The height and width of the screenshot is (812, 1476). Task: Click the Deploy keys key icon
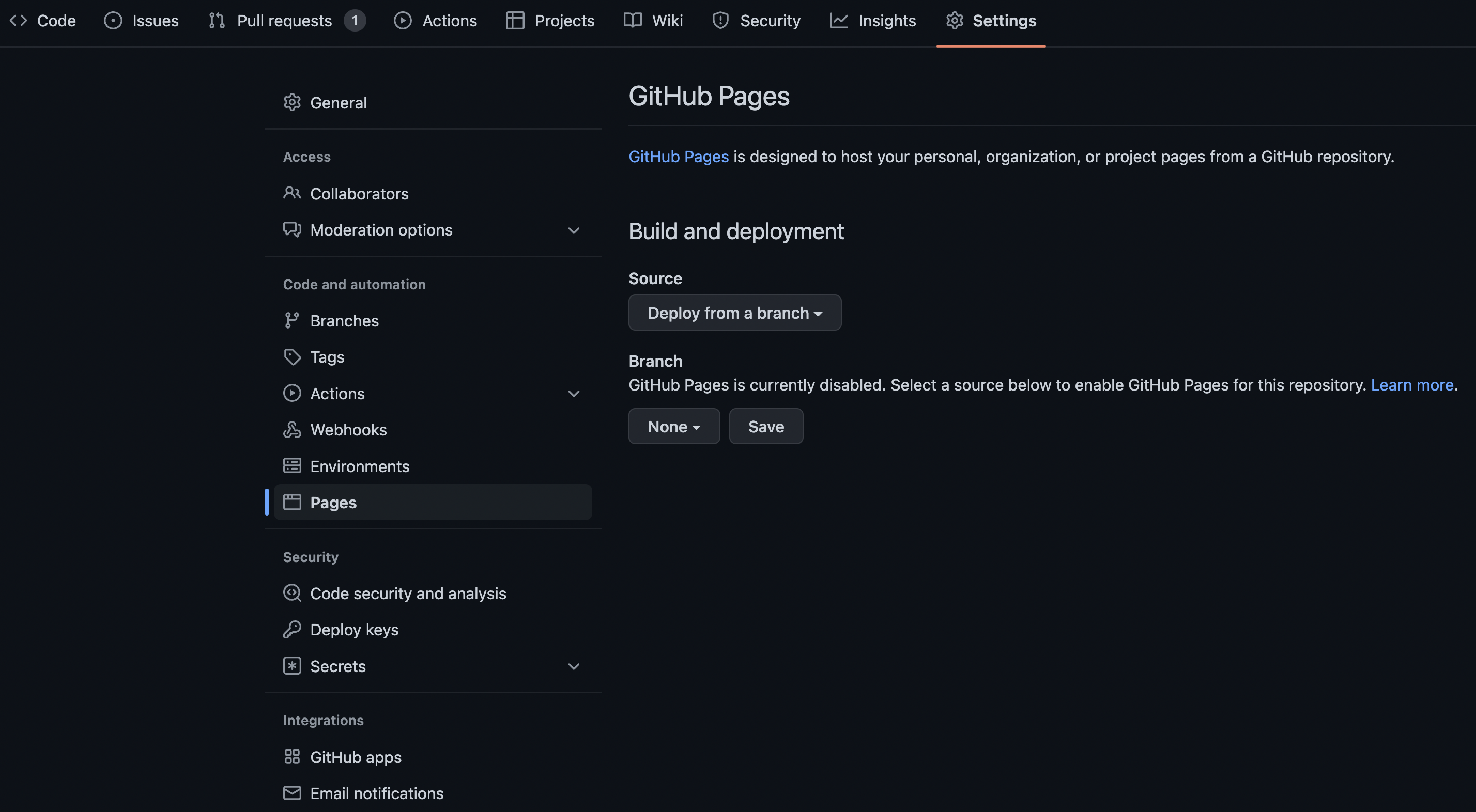point(292,629)
